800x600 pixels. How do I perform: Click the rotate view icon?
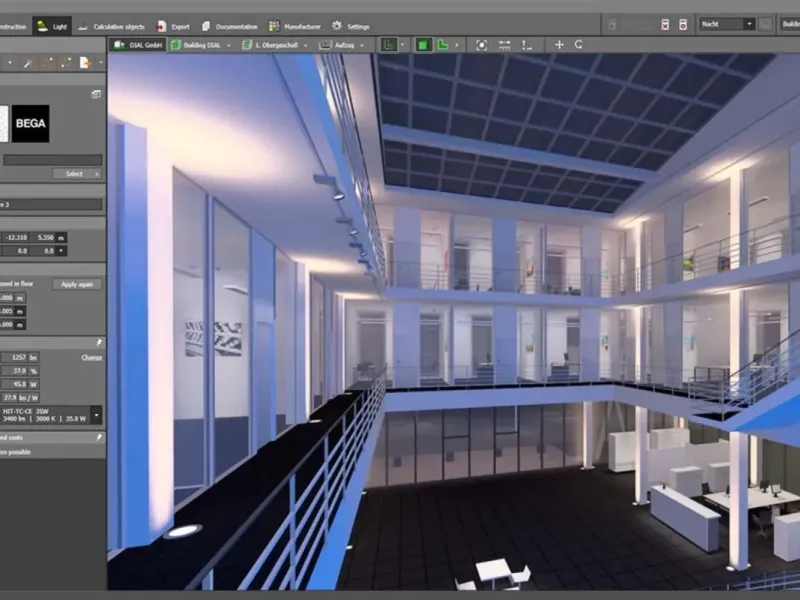coord(579,44)
